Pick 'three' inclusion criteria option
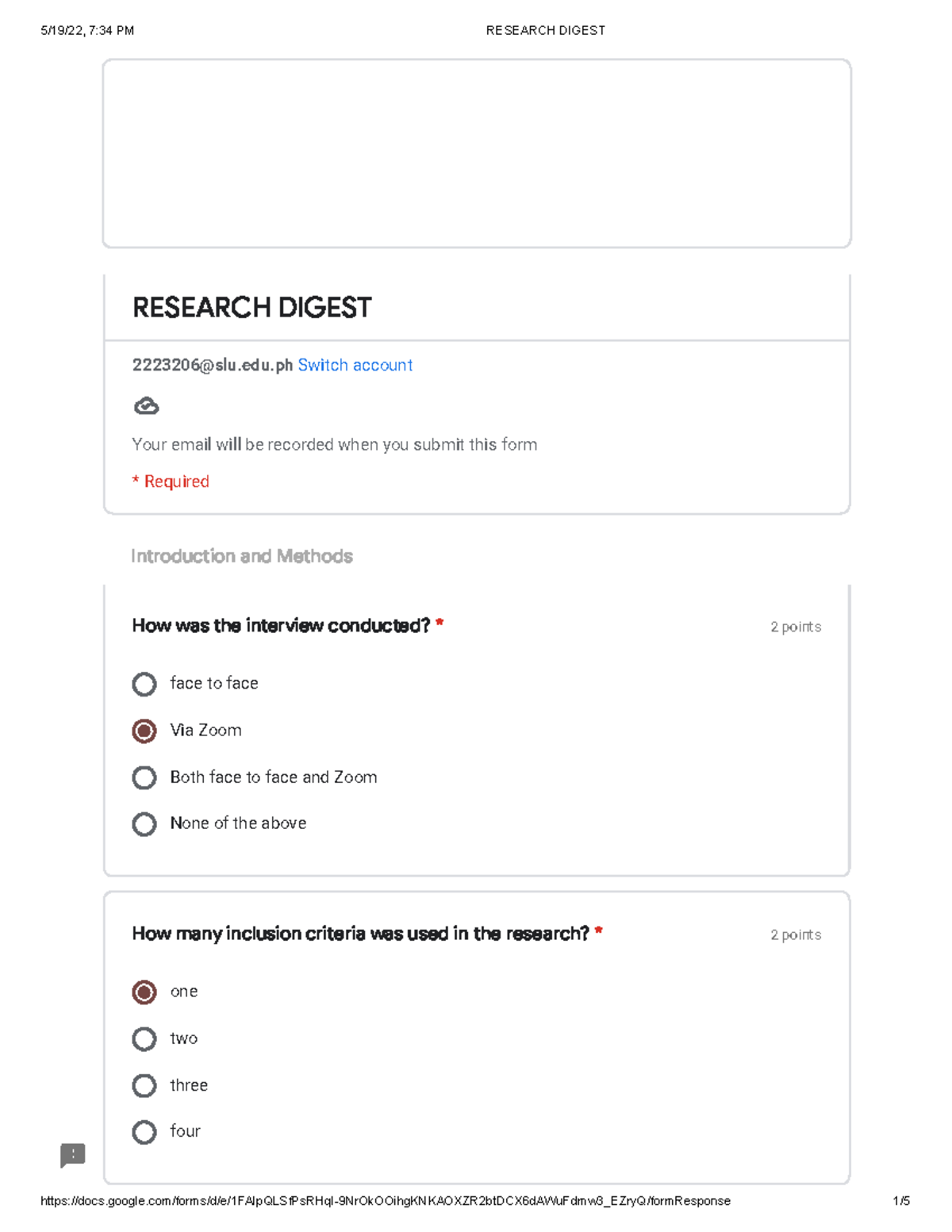The width and height of the screenshot is (952, 1232). point(144,1085)
